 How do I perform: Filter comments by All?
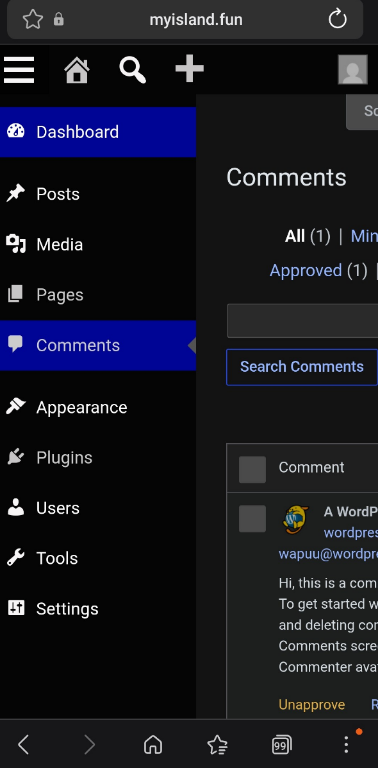click(x=295, y=237)
